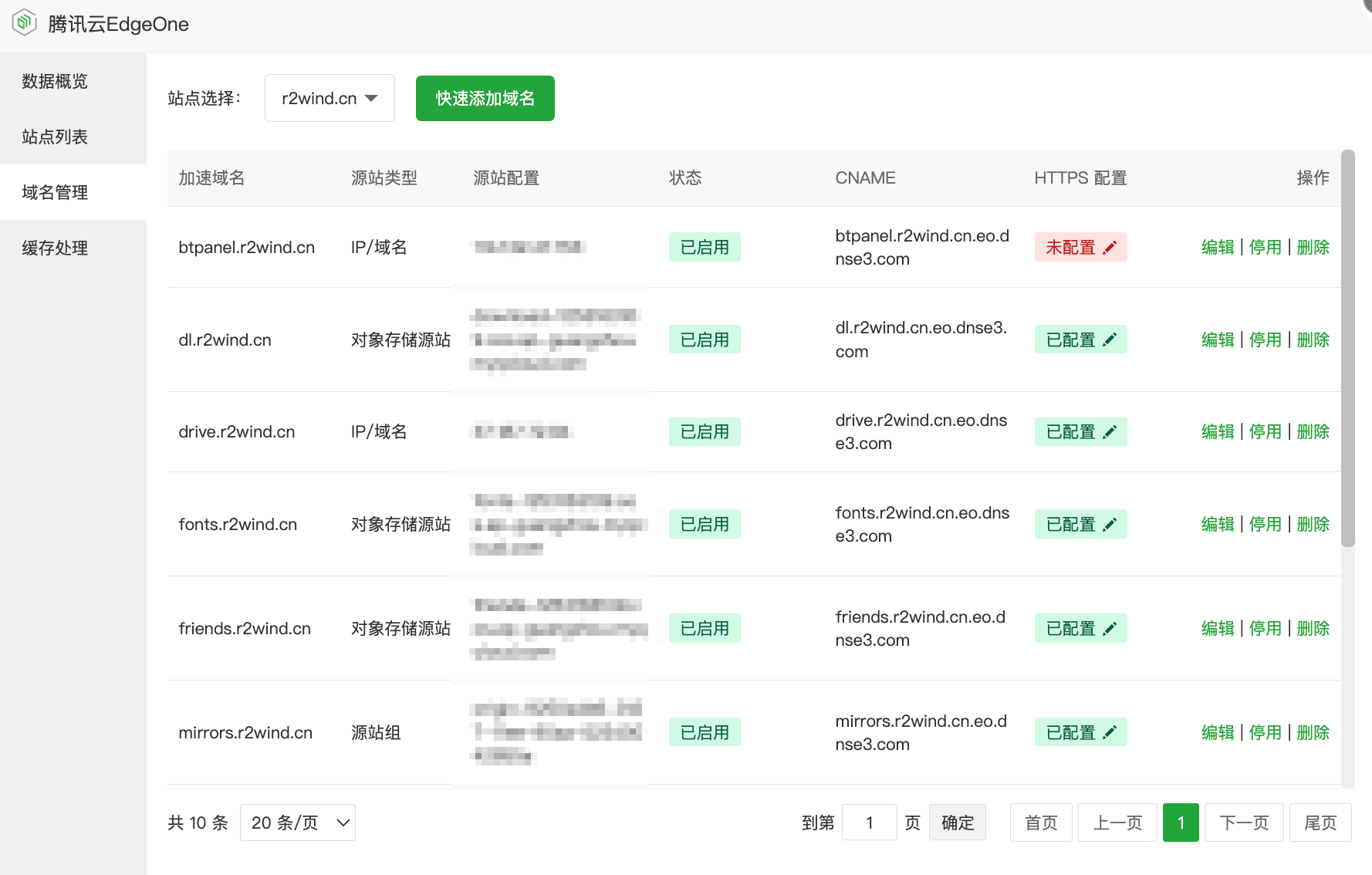Screen dimensions: 1372x875
Task: Edit HTTPS config pencil for friends.r2wind.cn
Action: (1111, 628)
